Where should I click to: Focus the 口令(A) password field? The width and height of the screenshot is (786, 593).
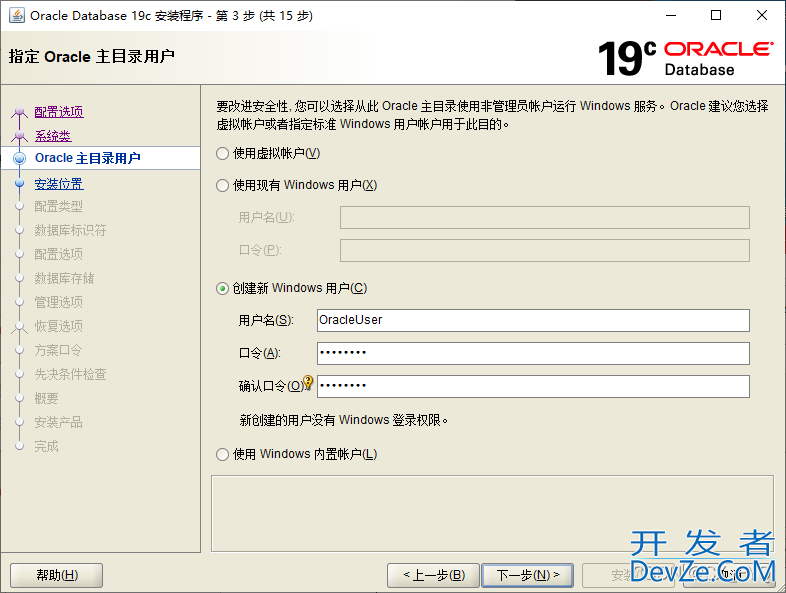[533, 353]
